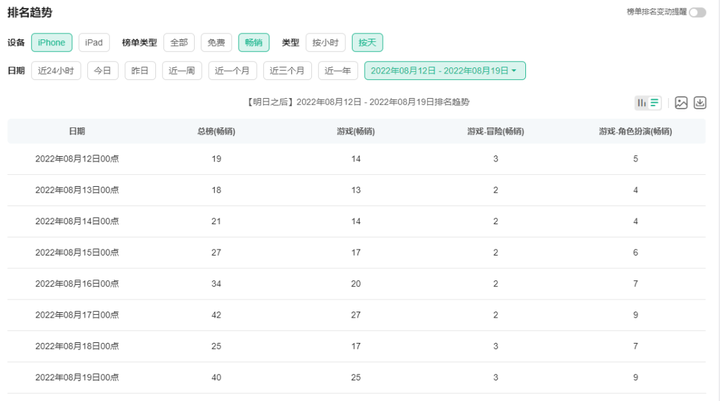This screenshot has height=401, width=720.
Task: Select the iPad device option
Action: 94,43
